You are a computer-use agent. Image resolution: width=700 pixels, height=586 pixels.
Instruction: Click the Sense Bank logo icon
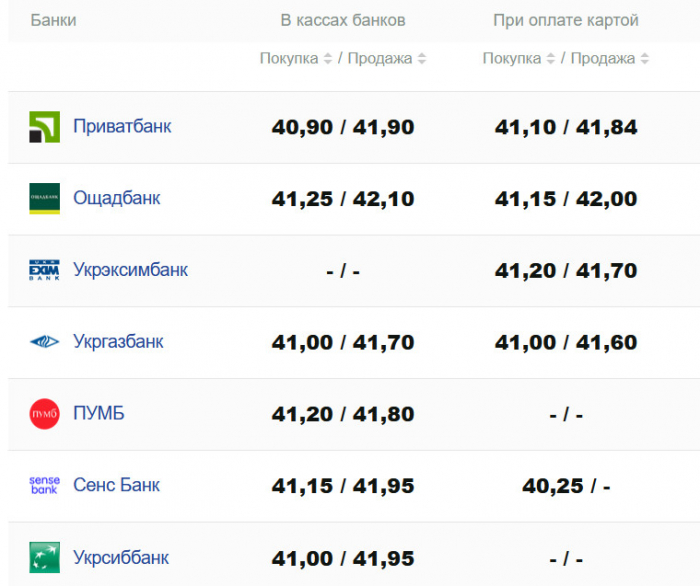[x=44, y=485]
